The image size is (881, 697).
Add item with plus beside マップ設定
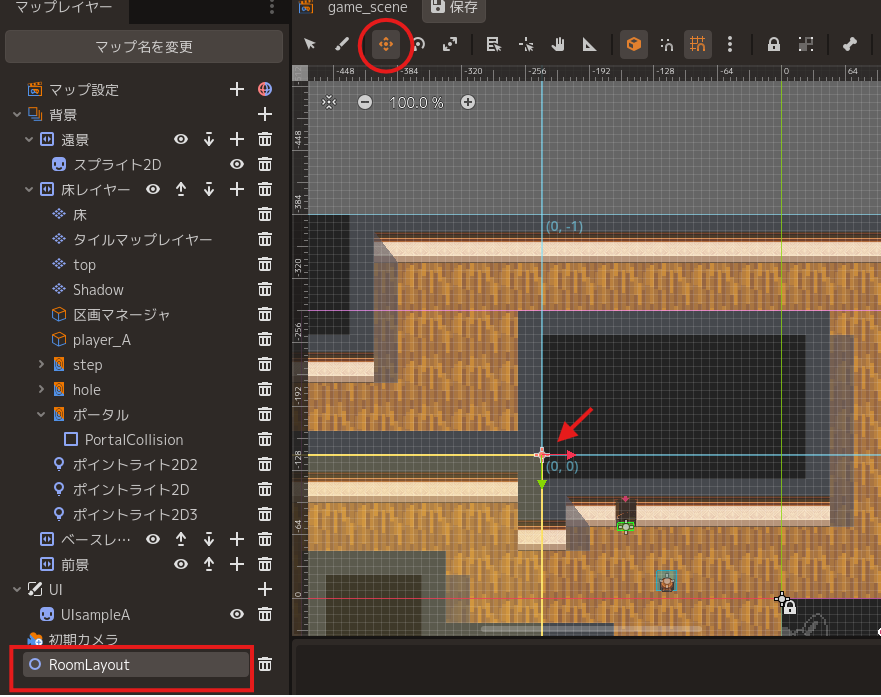pyautogui.click(x=237, y=89)
